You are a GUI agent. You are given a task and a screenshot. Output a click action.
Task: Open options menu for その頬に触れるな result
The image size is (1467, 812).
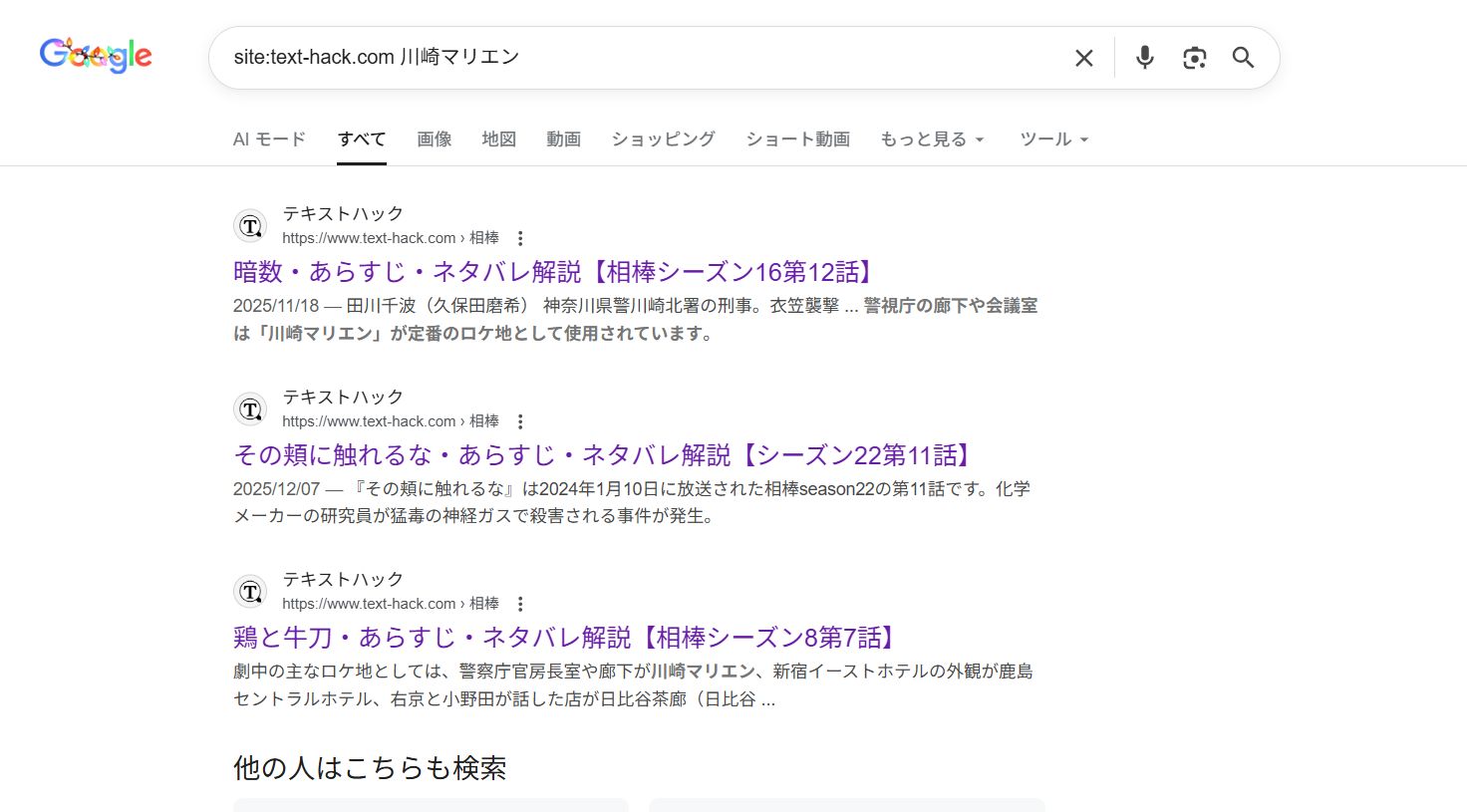coord(520,421)
